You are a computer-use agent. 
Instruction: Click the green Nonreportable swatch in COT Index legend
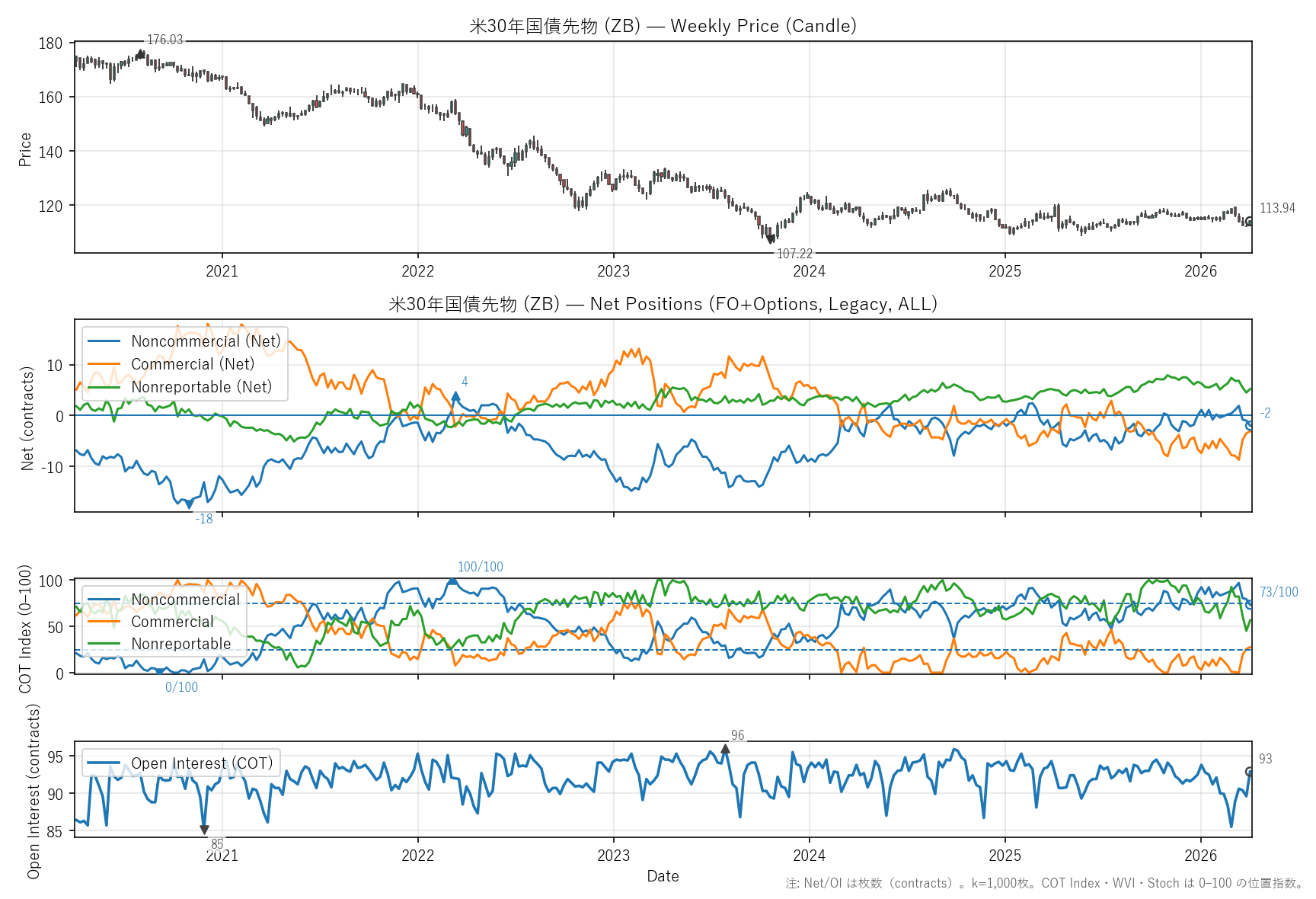(x=104, y=644)
